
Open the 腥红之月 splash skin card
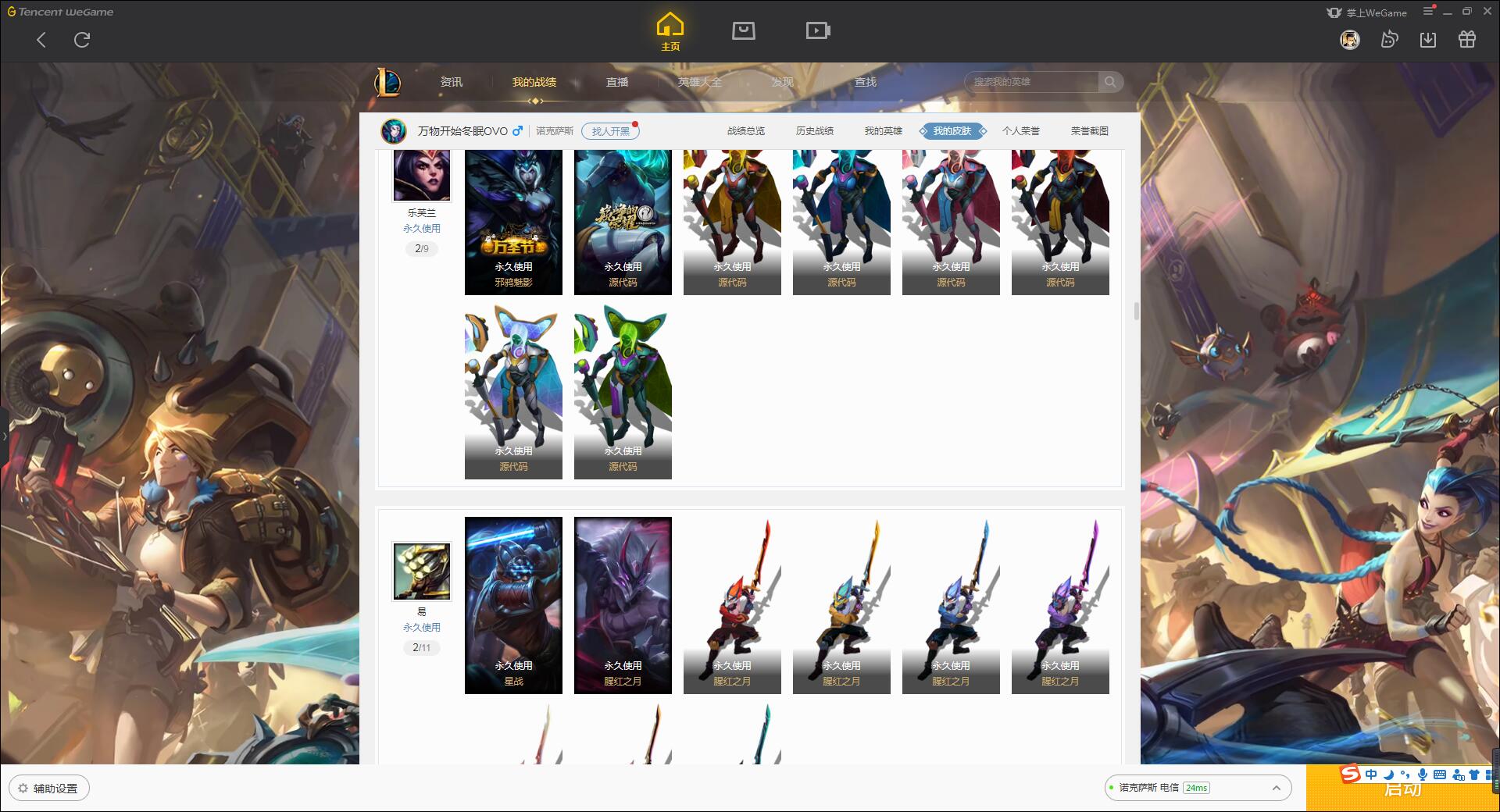[623, 605]
